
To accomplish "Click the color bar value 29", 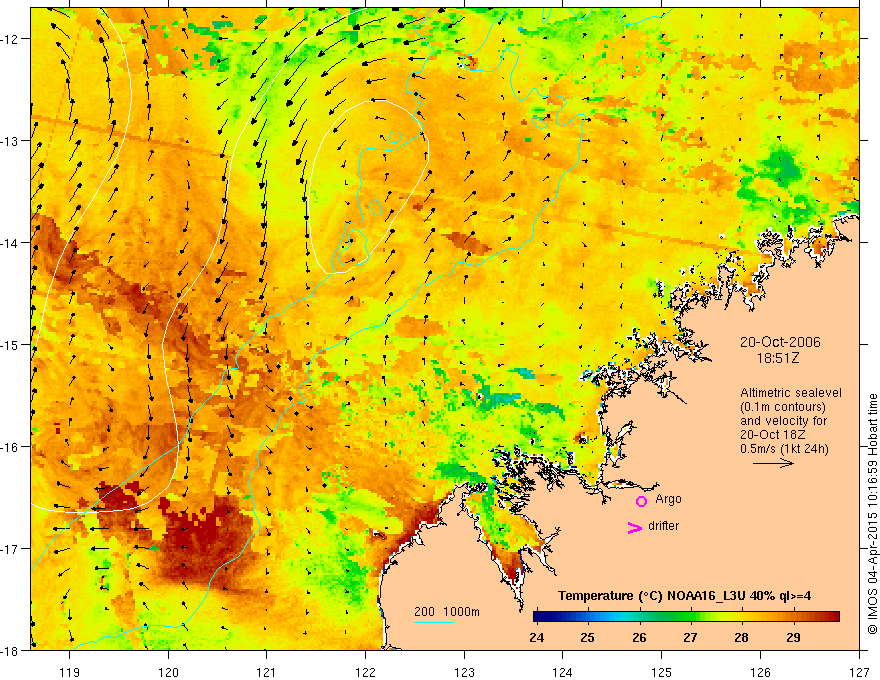I will click(793, 638).
